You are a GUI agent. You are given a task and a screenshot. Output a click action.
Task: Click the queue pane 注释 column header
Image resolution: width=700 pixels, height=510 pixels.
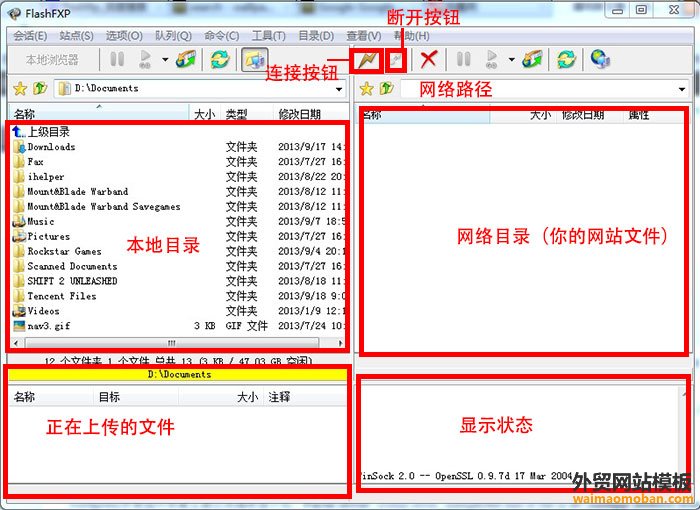[x=305, y=397]
